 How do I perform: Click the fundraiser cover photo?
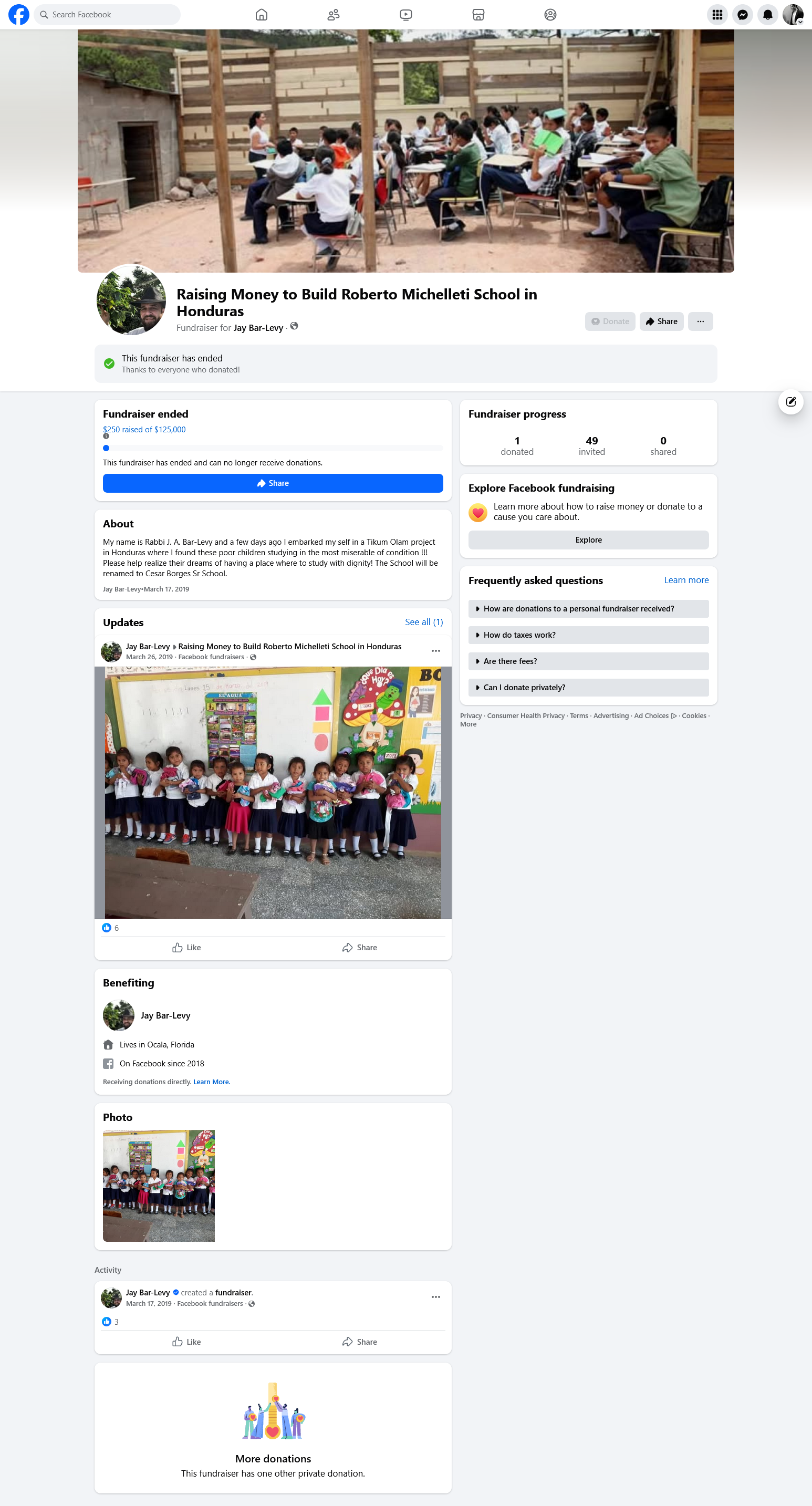coord(405,151)
